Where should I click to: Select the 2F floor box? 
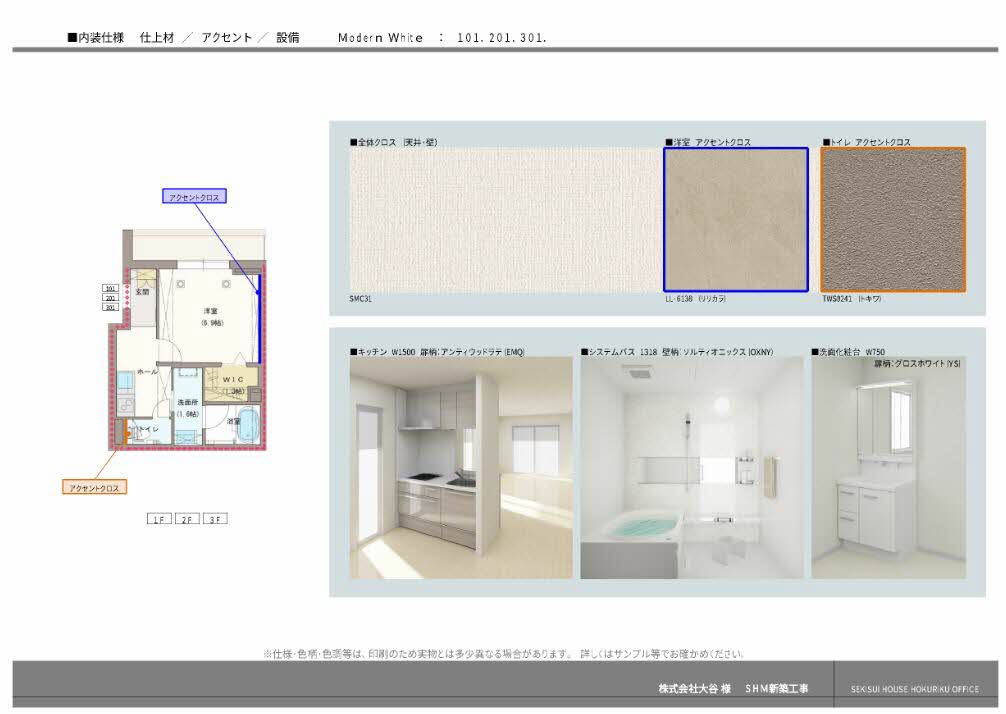pyautogui.click(x=186, y=519)
